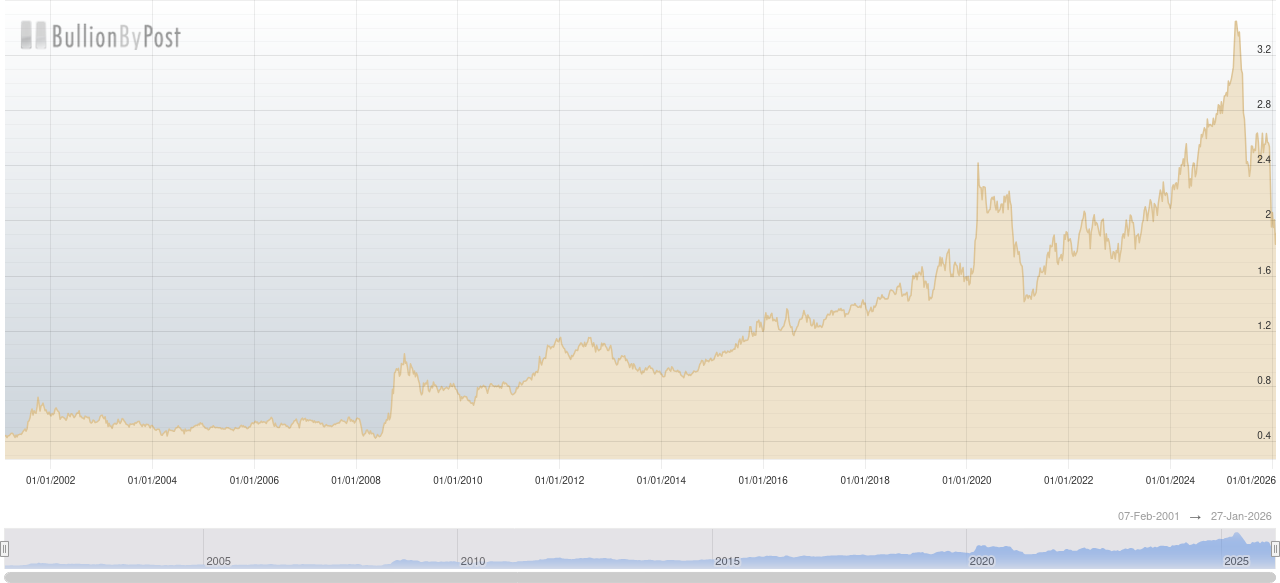Click the 01/01/2016 axis label
The height and width of the screenshot is (583, 1280).
[763, 480]
